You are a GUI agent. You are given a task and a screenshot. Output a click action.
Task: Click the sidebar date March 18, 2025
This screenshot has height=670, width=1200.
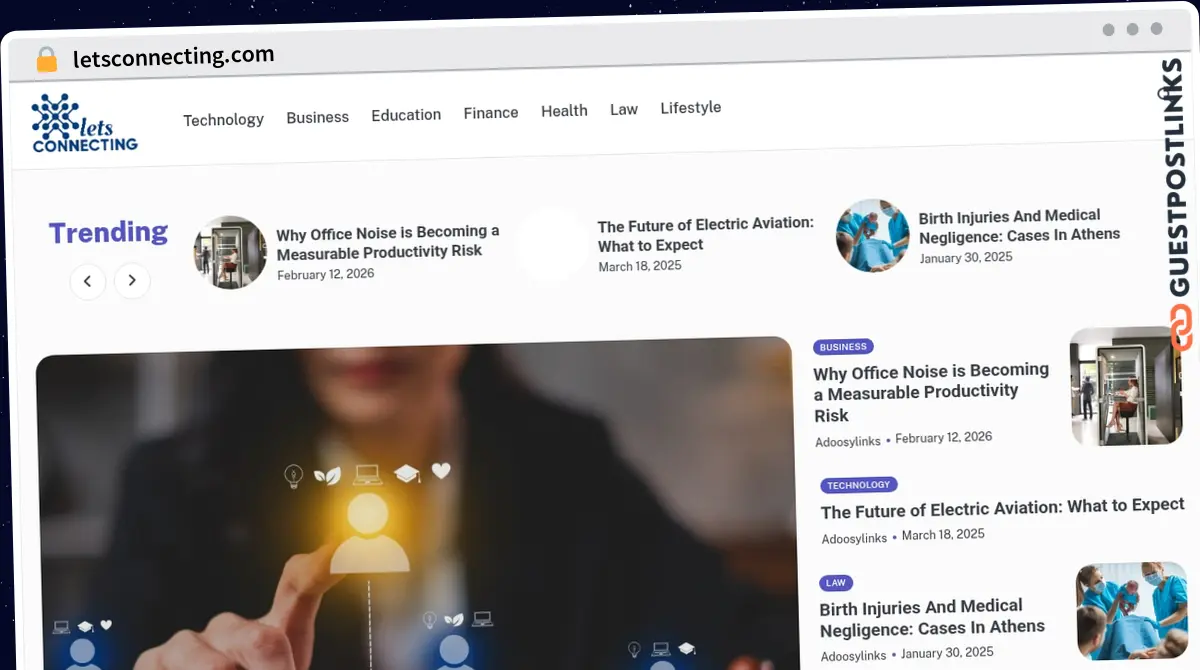tap(943, 535)
